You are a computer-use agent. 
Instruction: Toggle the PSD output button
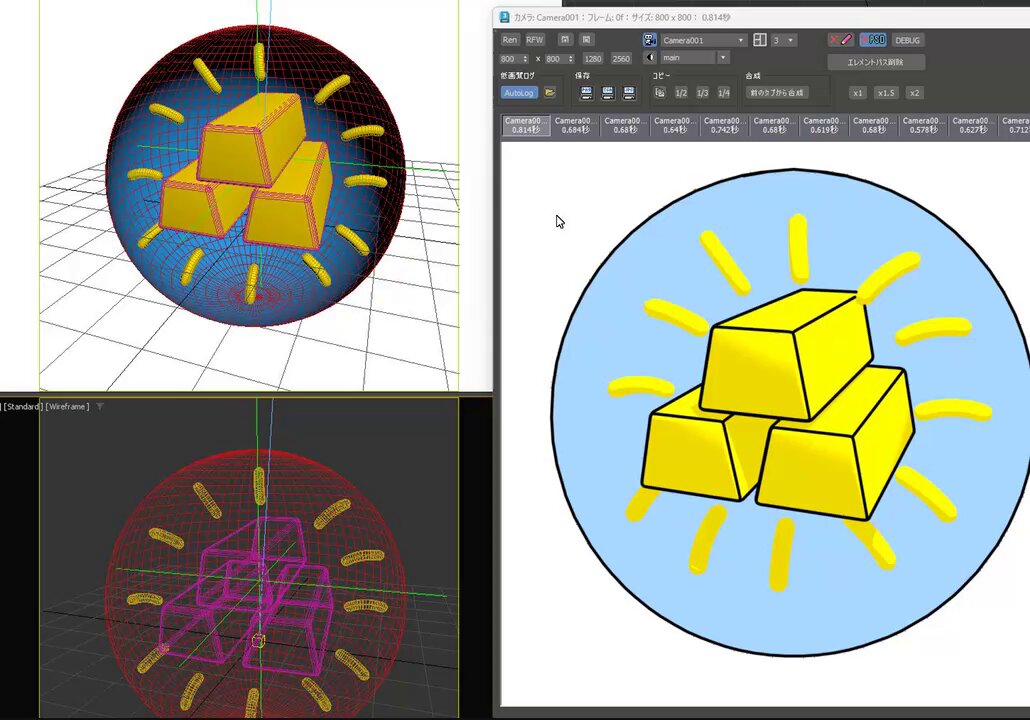tap(873, 40)
